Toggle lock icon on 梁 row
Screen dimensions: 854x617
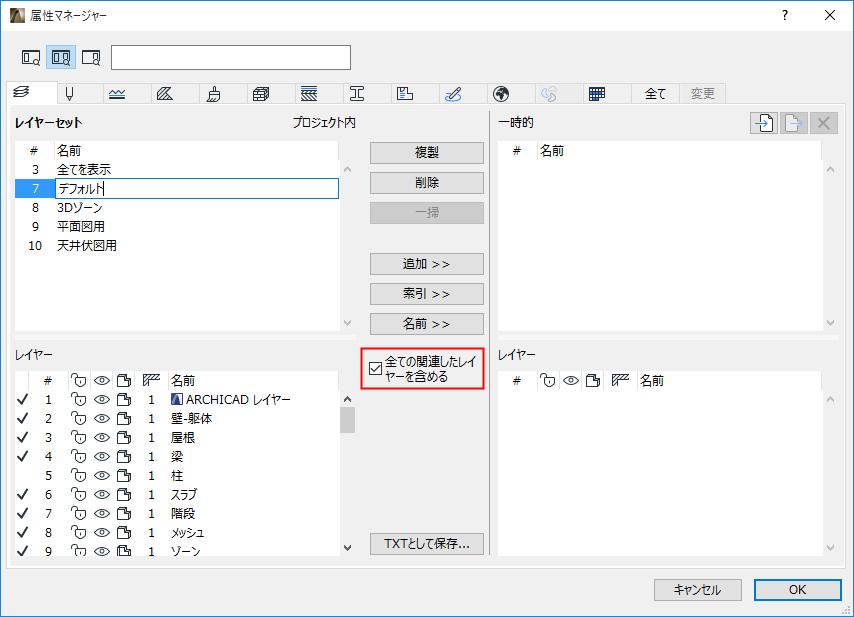[79, 456]
